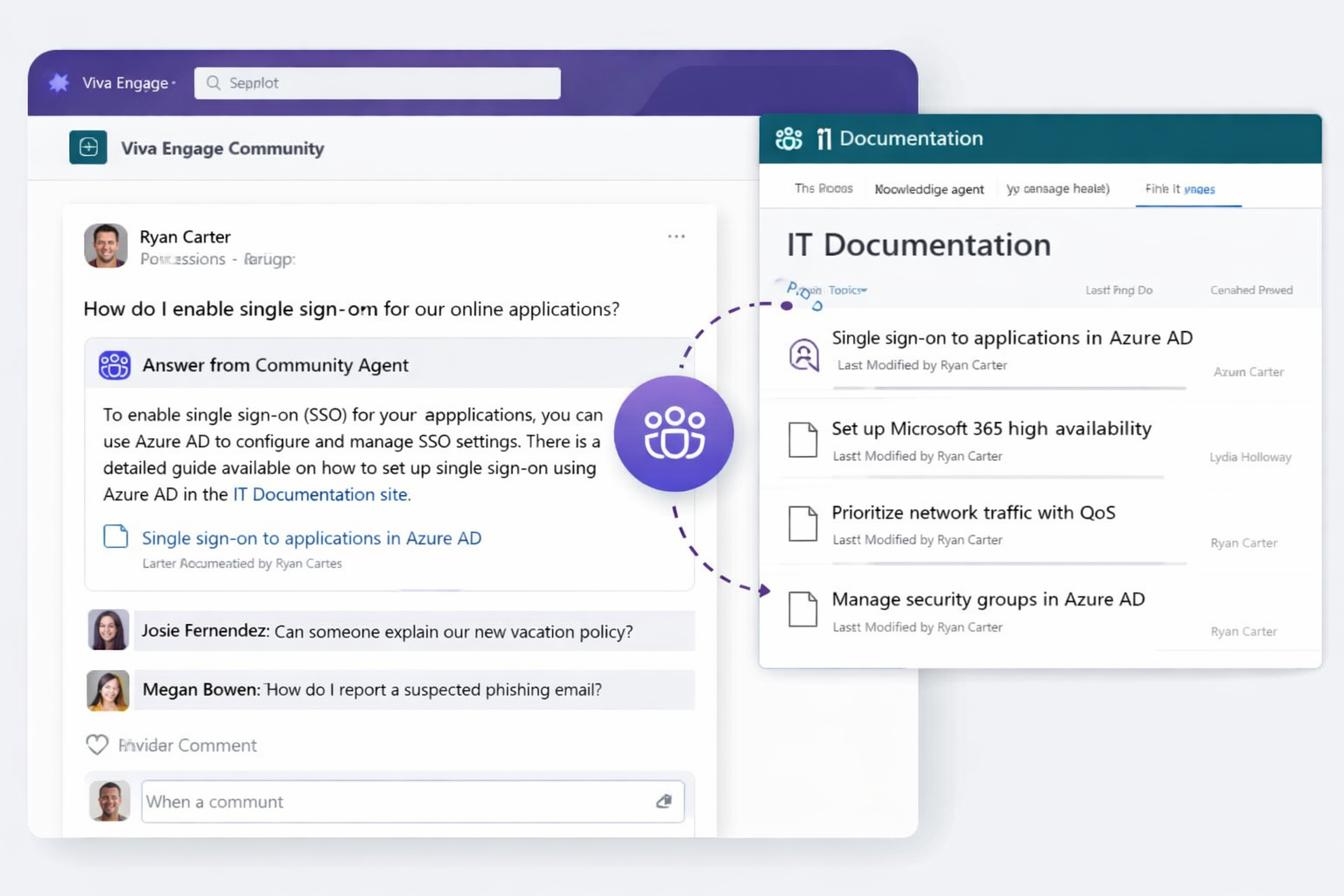This screenshot has width=1344, height=896.
Task: Click the page icon beside Manage security groups
Action: tap(802, 609)
